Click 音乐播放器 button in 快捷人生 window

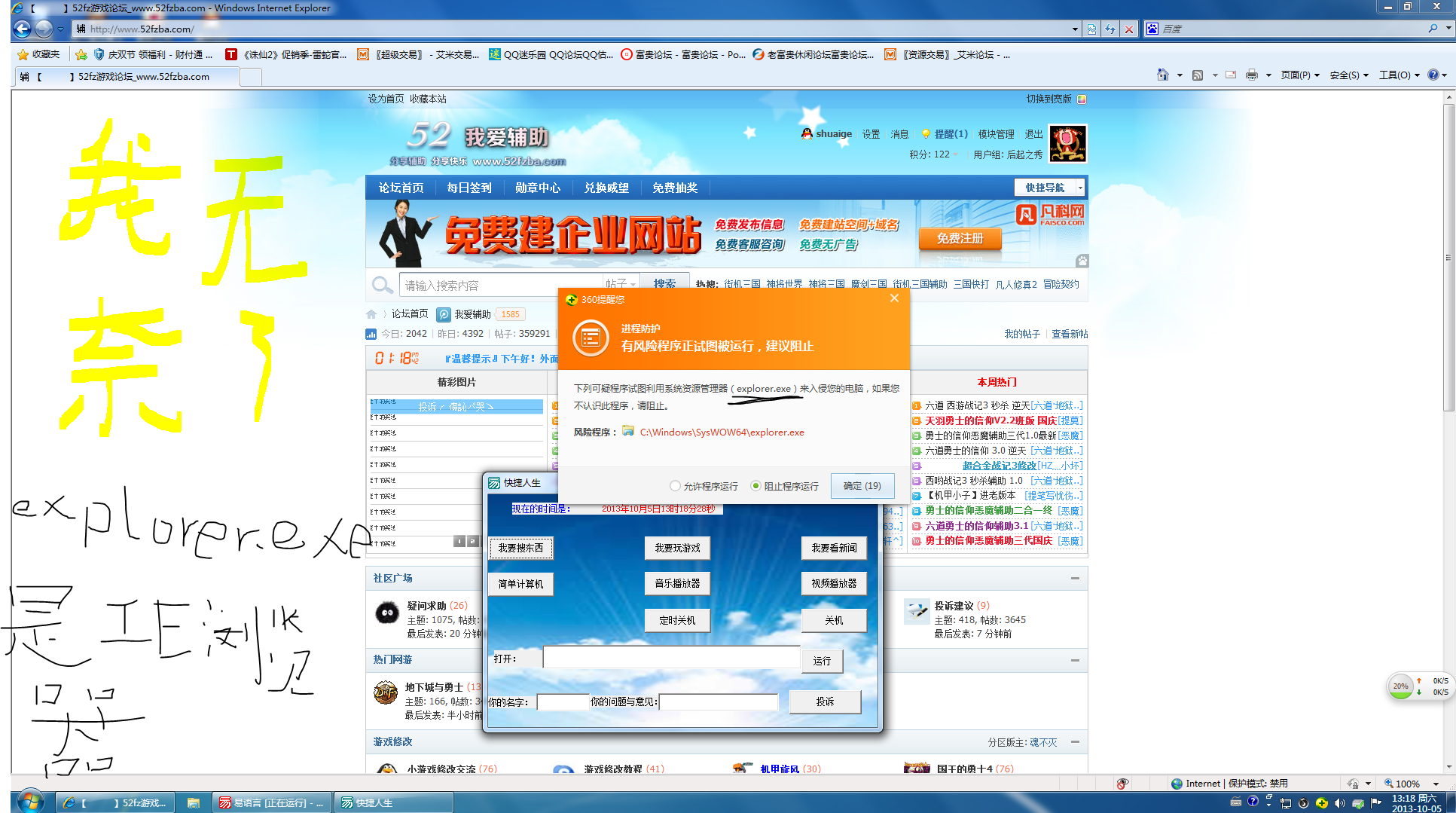[x=677, y=583]
